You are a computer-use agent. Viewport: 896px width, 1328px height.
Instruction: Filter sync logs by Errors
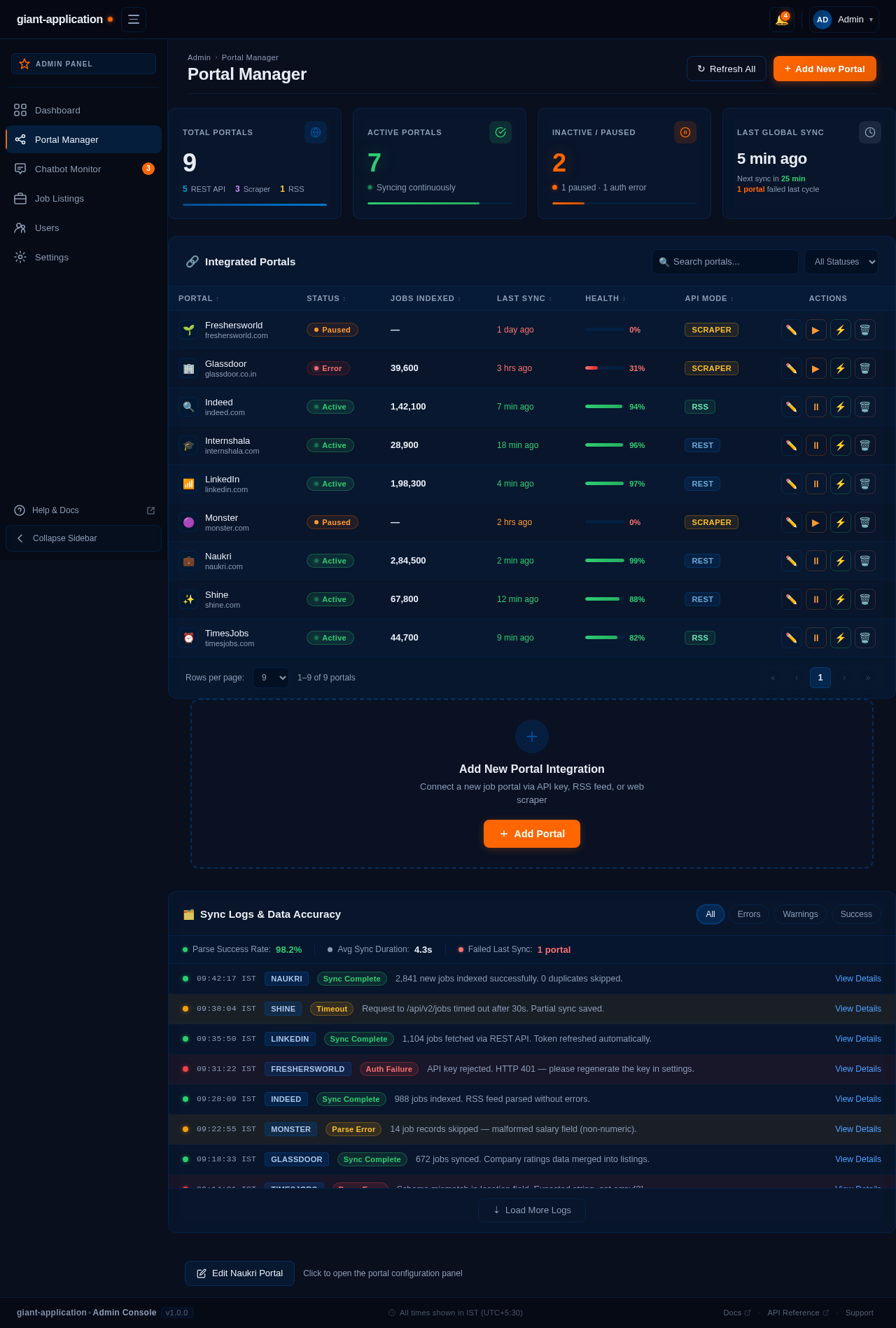749,914
